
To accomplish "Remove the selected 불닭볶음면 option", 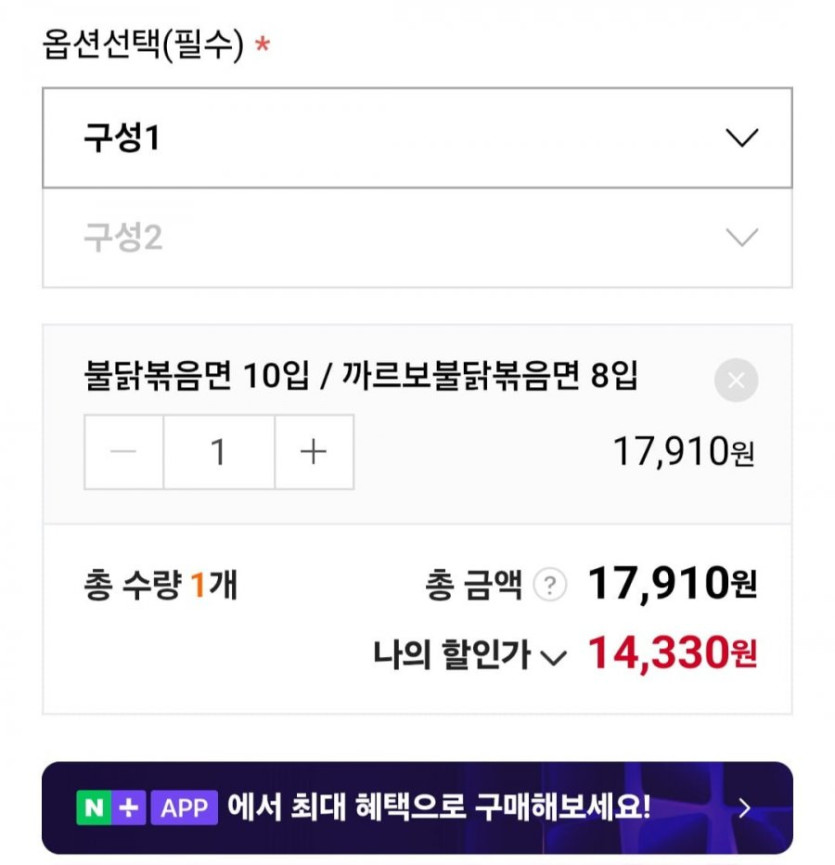I will (x=736, y=381).
